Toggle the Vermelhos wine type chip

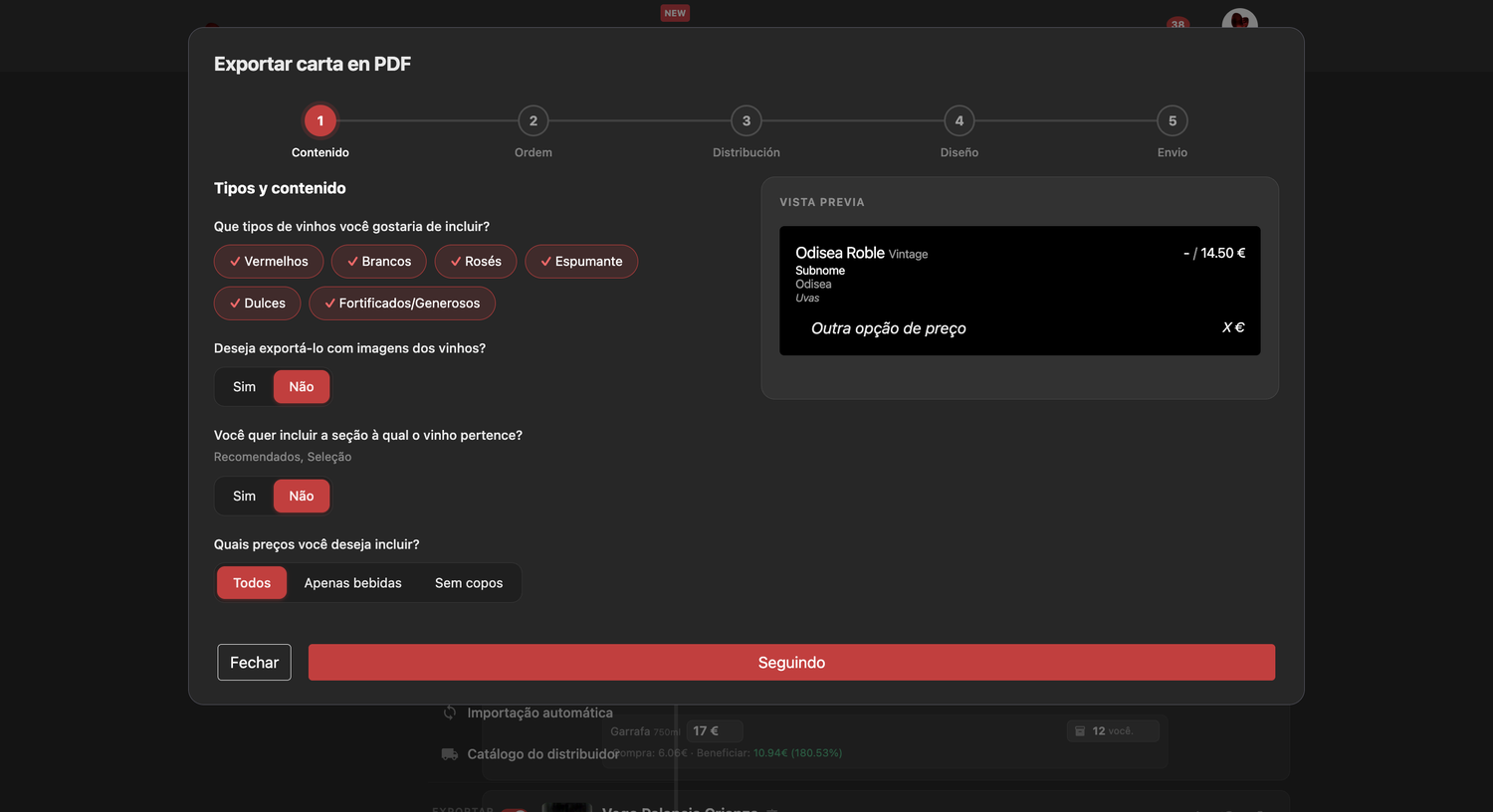pyautogui.click(x=269, y=262)
